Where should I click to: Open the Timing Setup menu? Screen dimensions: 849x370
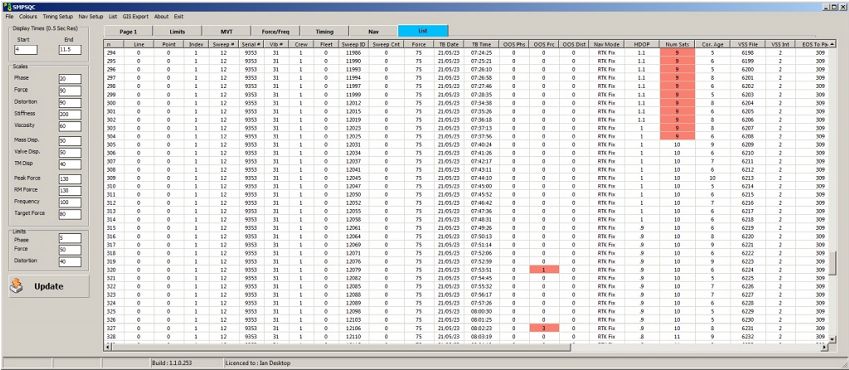click(x=57, y=17)
